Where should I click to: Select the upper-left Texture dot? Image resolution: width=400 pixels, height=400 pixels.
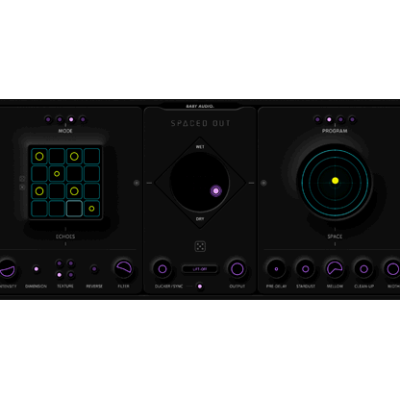click(x=59, y=264)
